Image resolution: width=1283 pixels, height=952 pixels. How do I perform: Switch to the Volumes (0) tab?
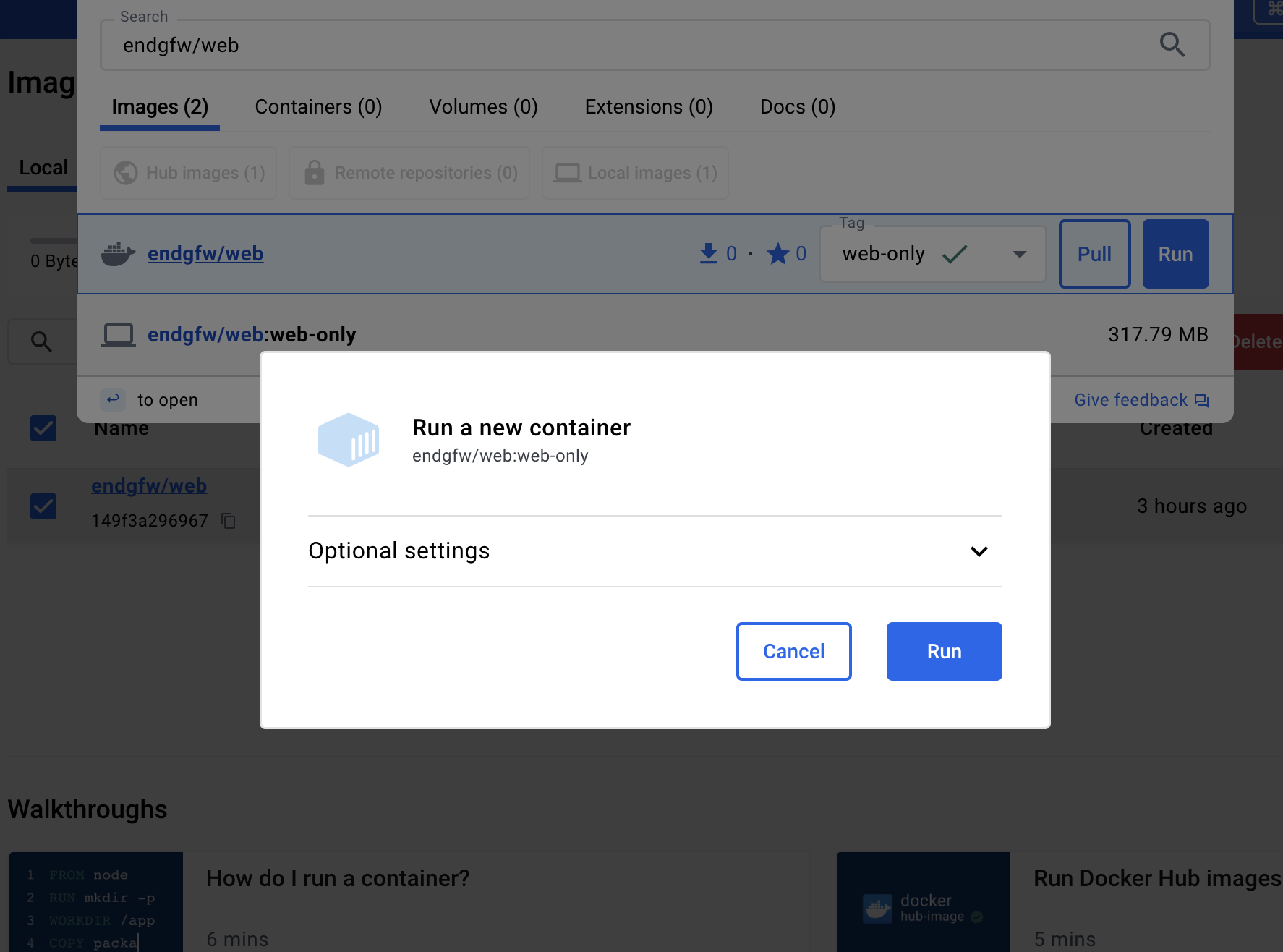483,107
